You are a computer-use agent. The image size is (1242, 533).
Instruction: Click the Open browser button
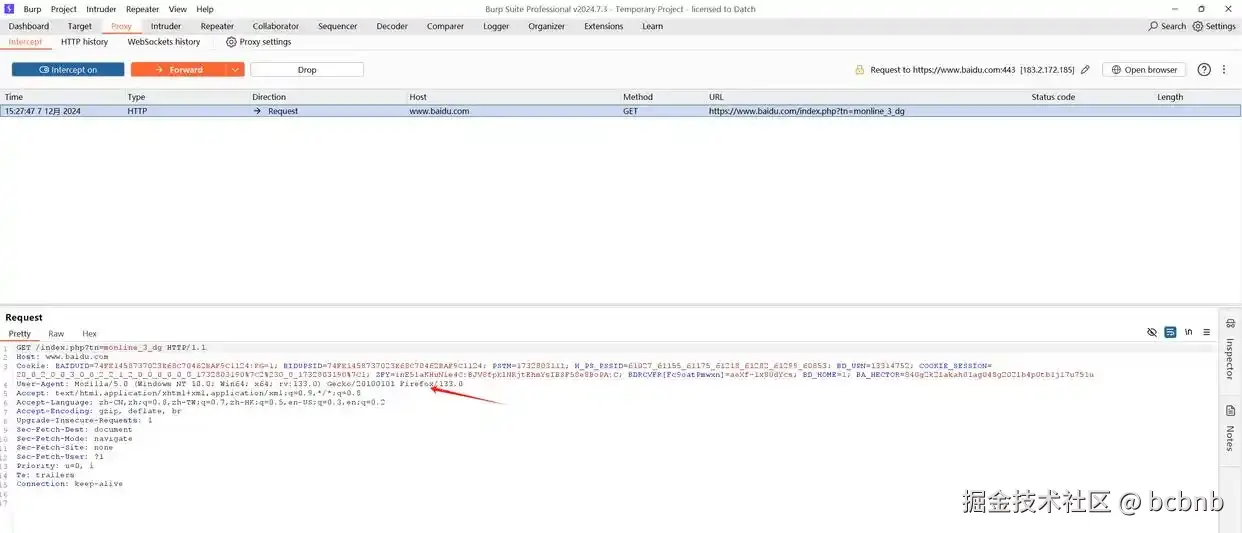[x=1144, y=70]
